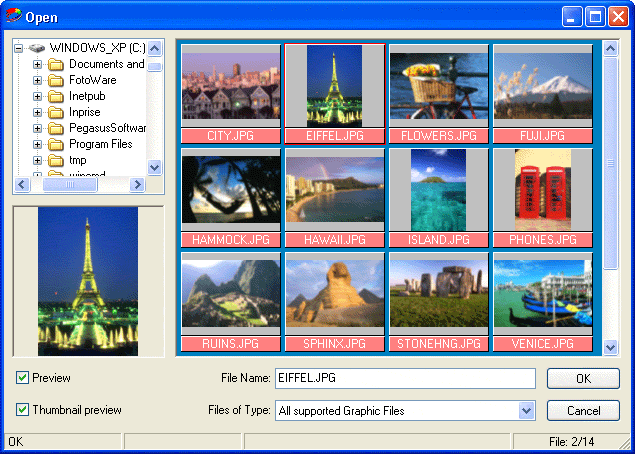Click in the File Name input field

405,378
